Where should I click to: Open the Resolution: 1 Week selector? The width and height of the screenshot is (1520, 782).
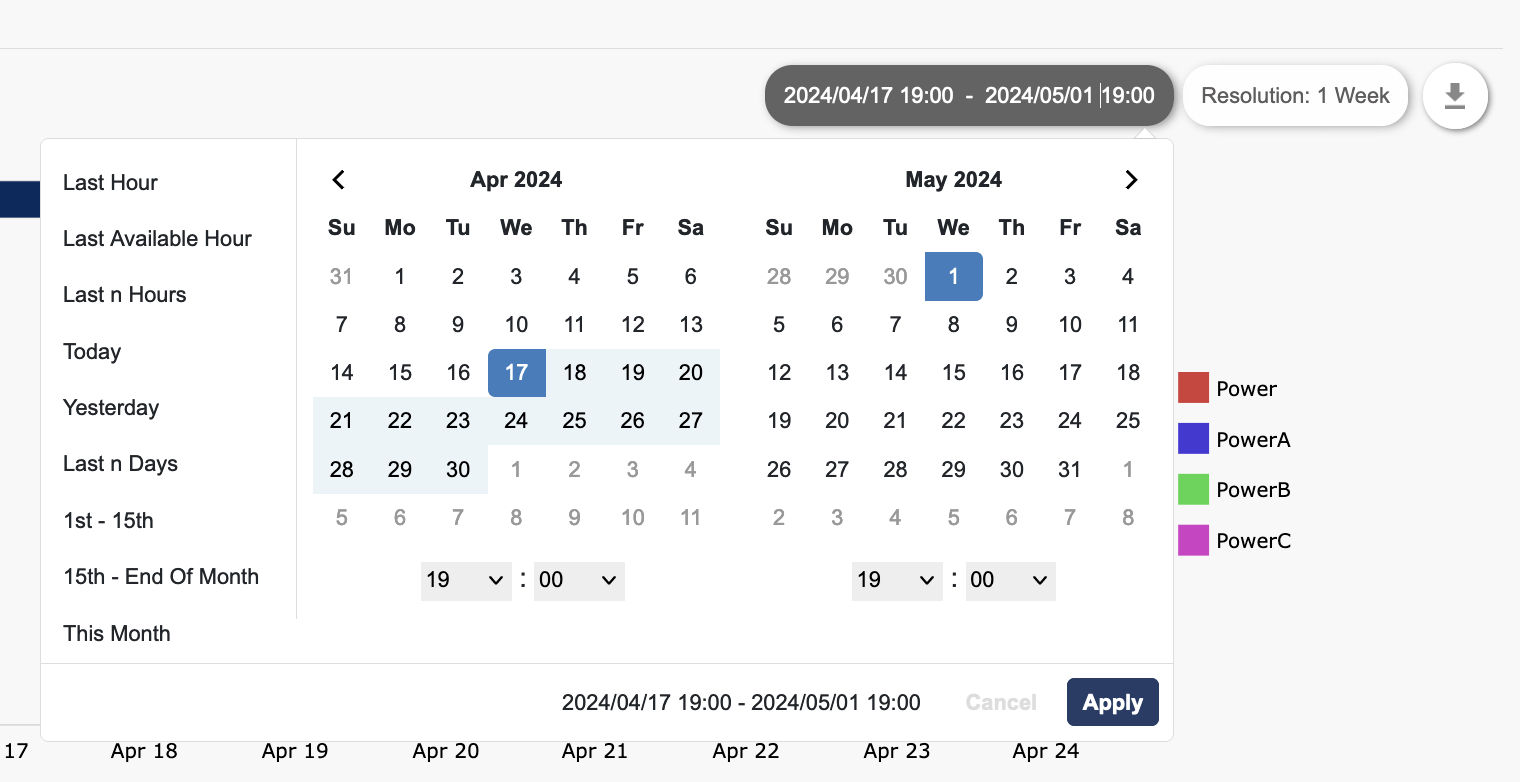[x=1295, y=96]
